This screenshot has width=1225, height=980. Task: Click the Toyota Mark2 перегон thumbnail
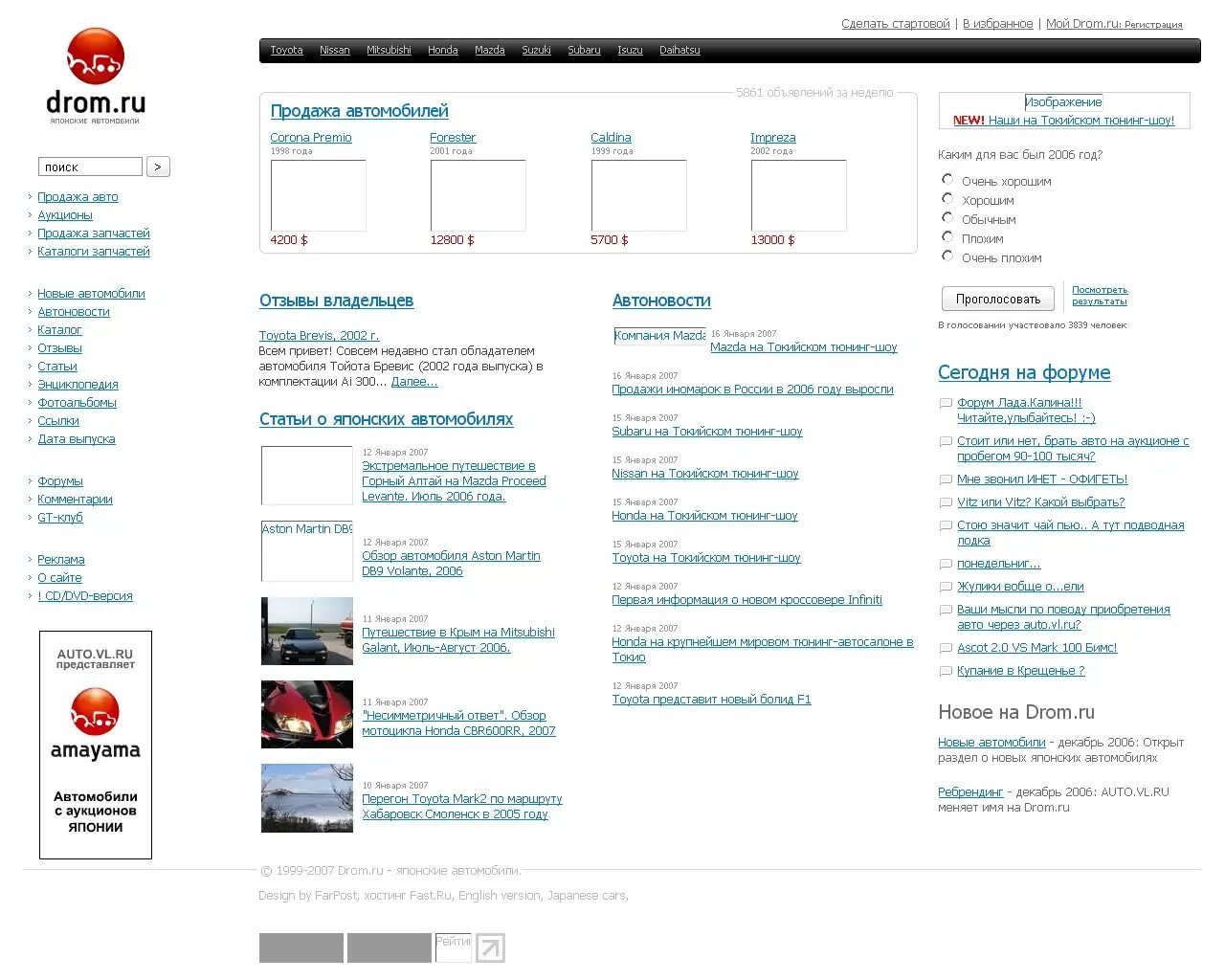[307, 797]
